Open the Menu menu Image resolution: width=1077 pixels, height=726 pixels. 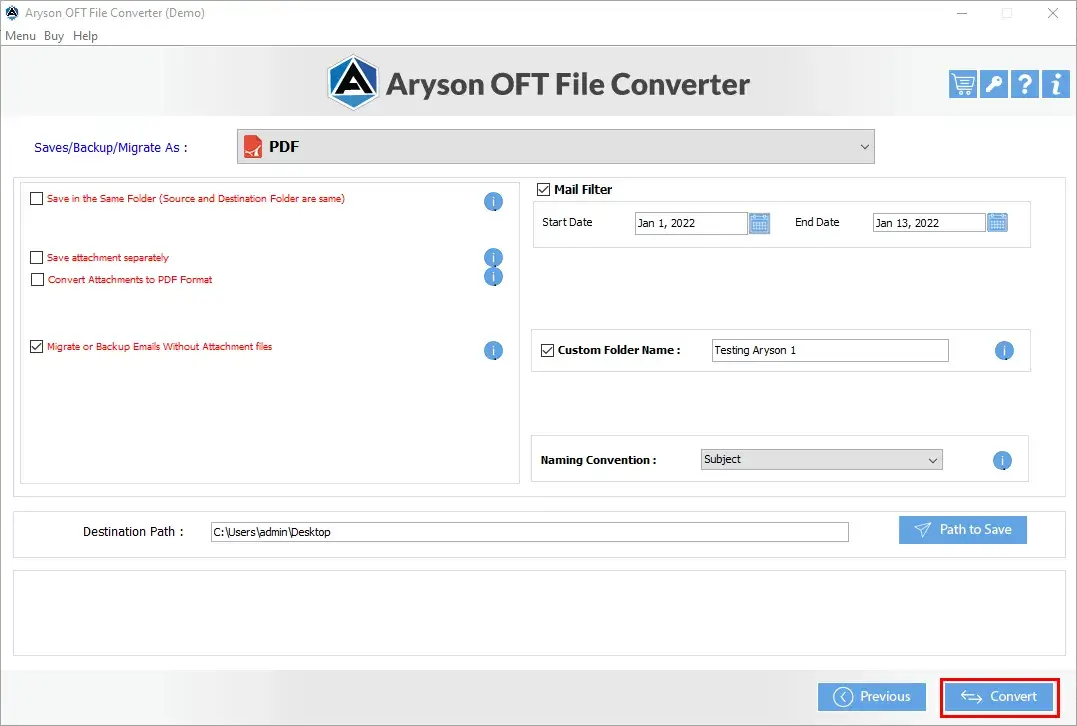point(21,36)
